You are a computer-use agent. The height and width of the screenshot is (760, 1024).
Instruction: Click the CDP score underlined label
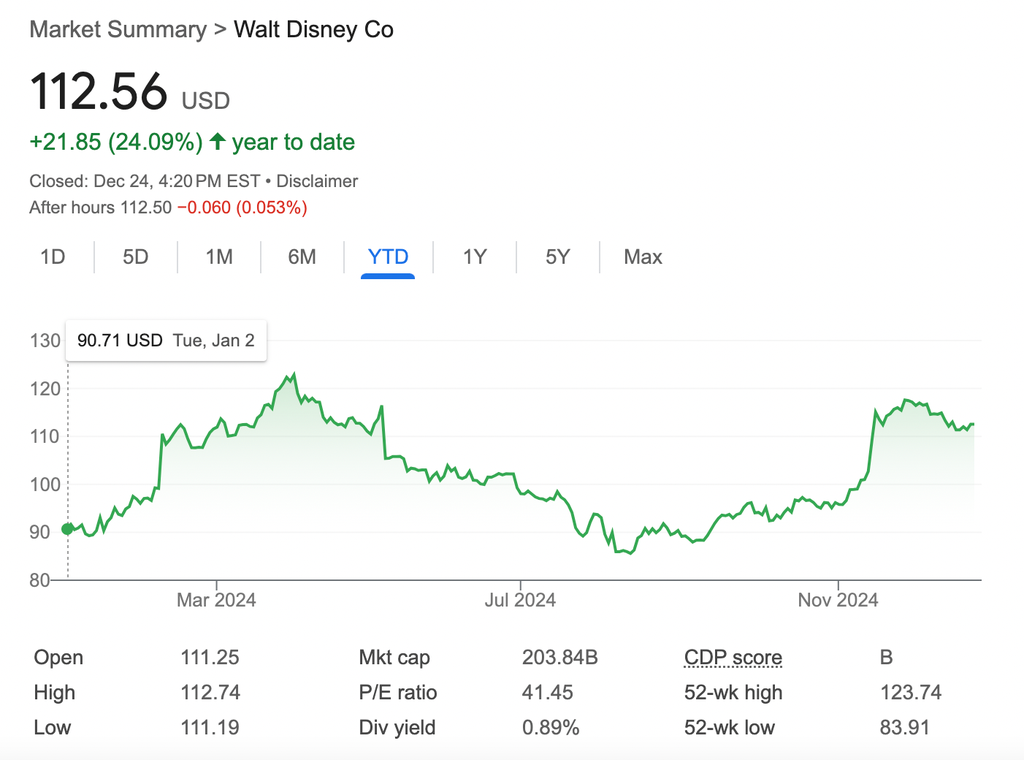(x=733, y=657)
